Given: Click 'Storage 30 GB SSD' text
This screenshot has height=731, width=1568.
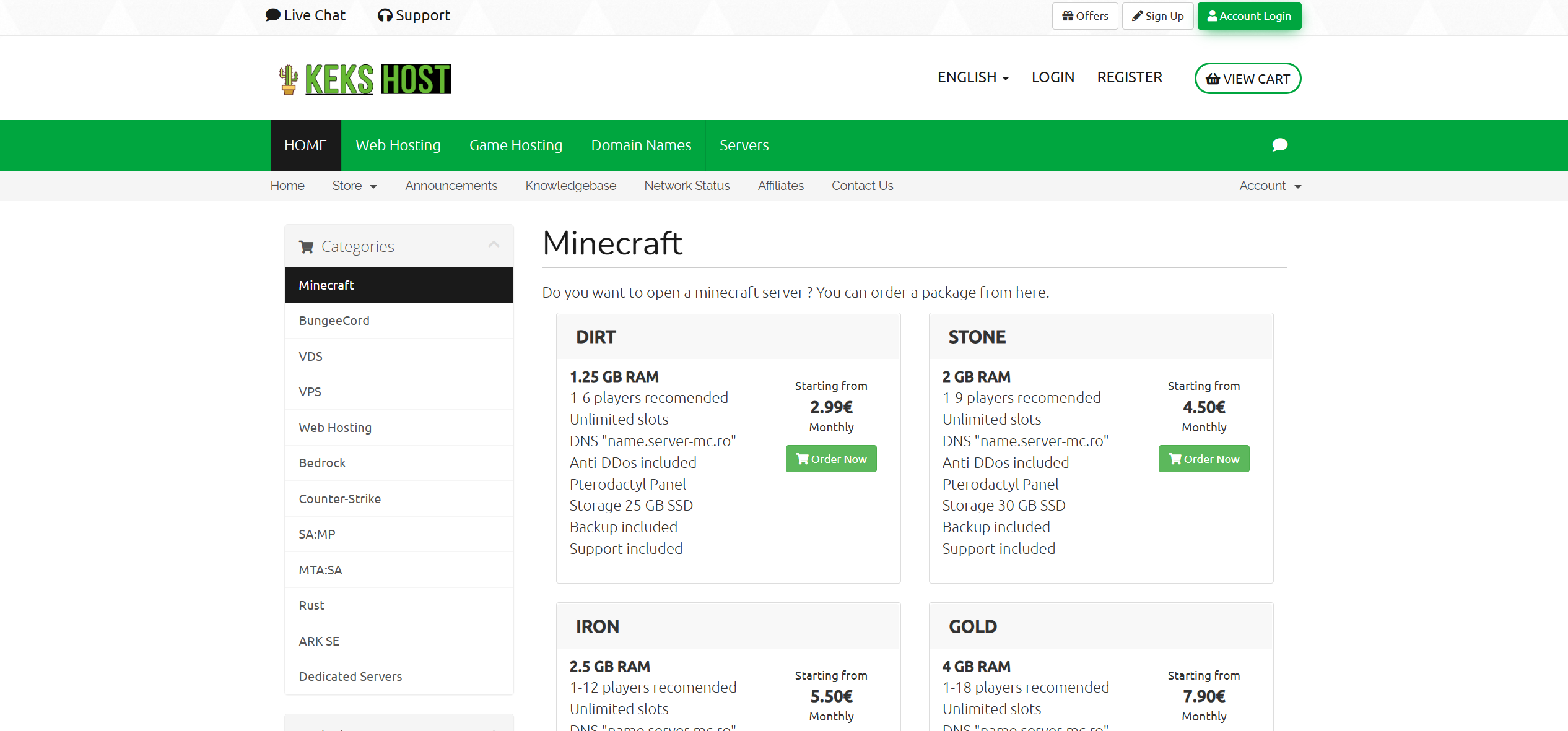Looking at the screenshot, I should pyautogui.click(x=1004, y=505).
